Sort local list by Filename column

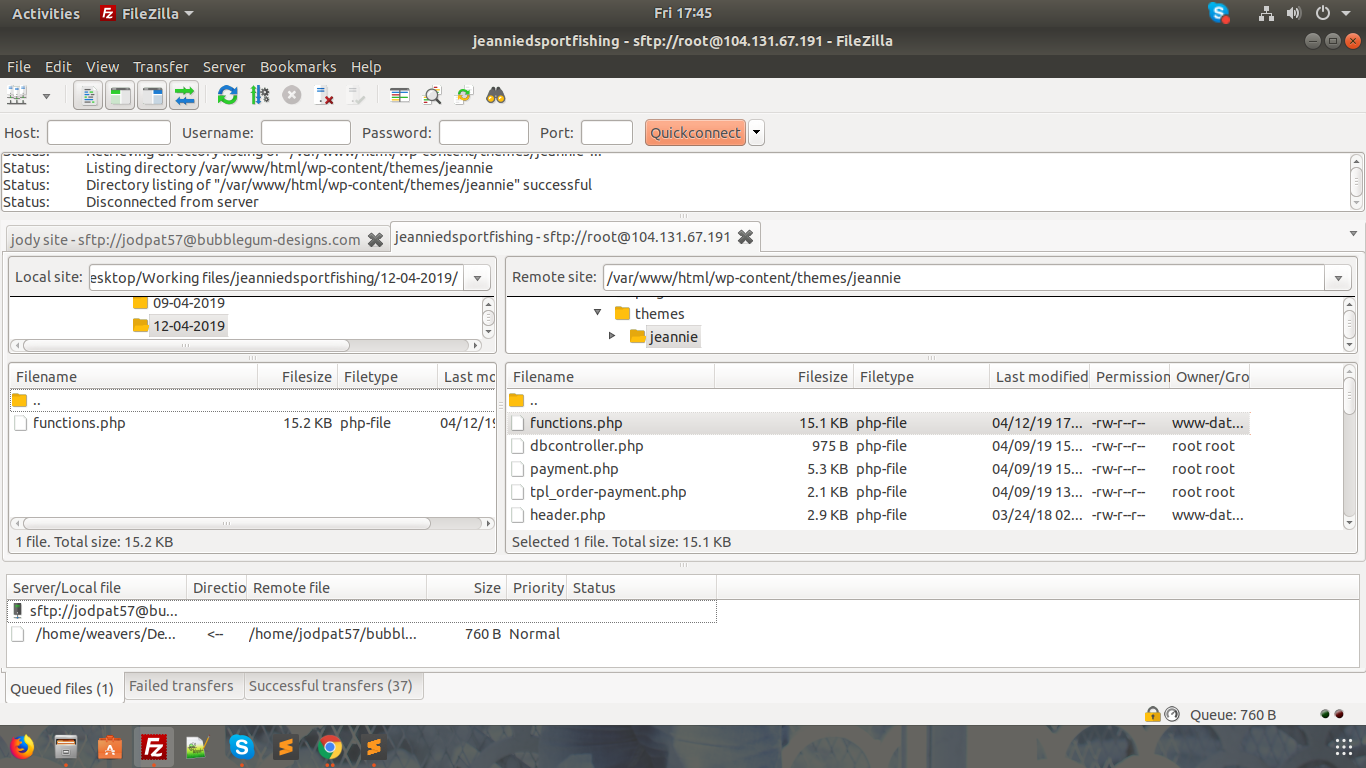133,377
